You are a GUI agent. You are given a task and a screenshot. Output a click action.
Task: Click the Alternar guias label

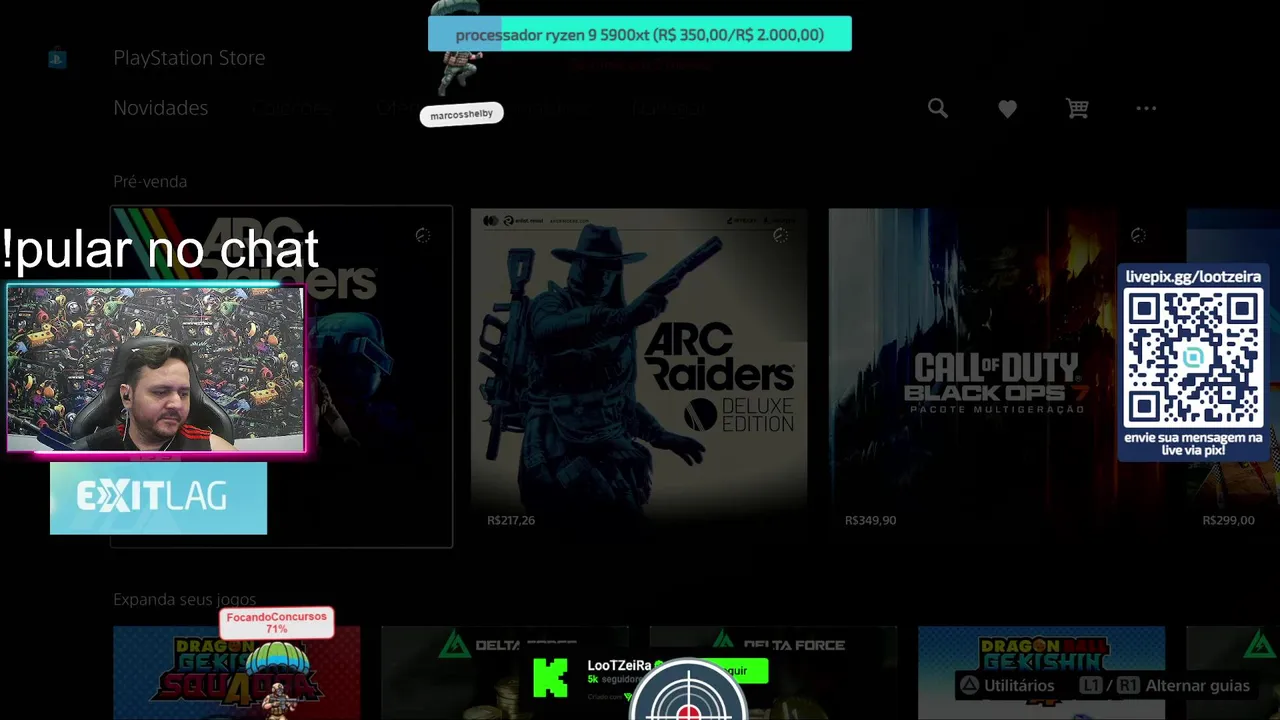(1198, 686)
